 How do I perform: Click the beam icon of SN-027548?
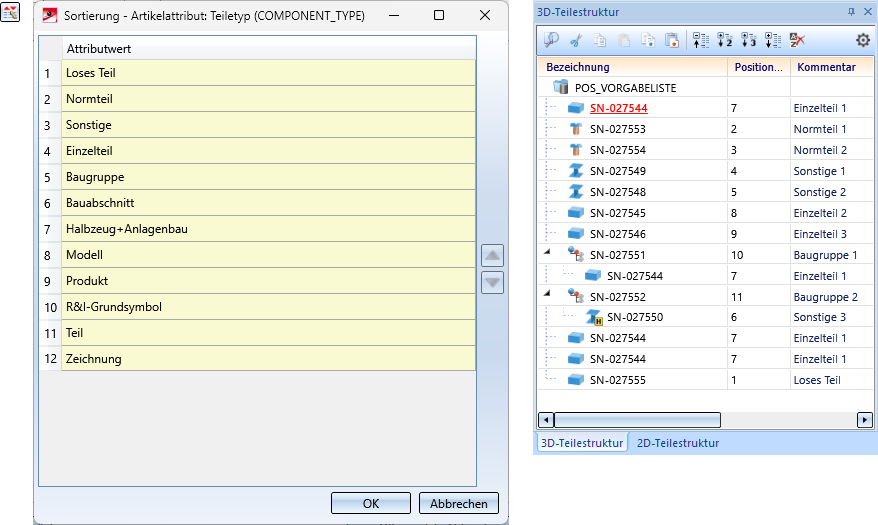tap(576, 192)
